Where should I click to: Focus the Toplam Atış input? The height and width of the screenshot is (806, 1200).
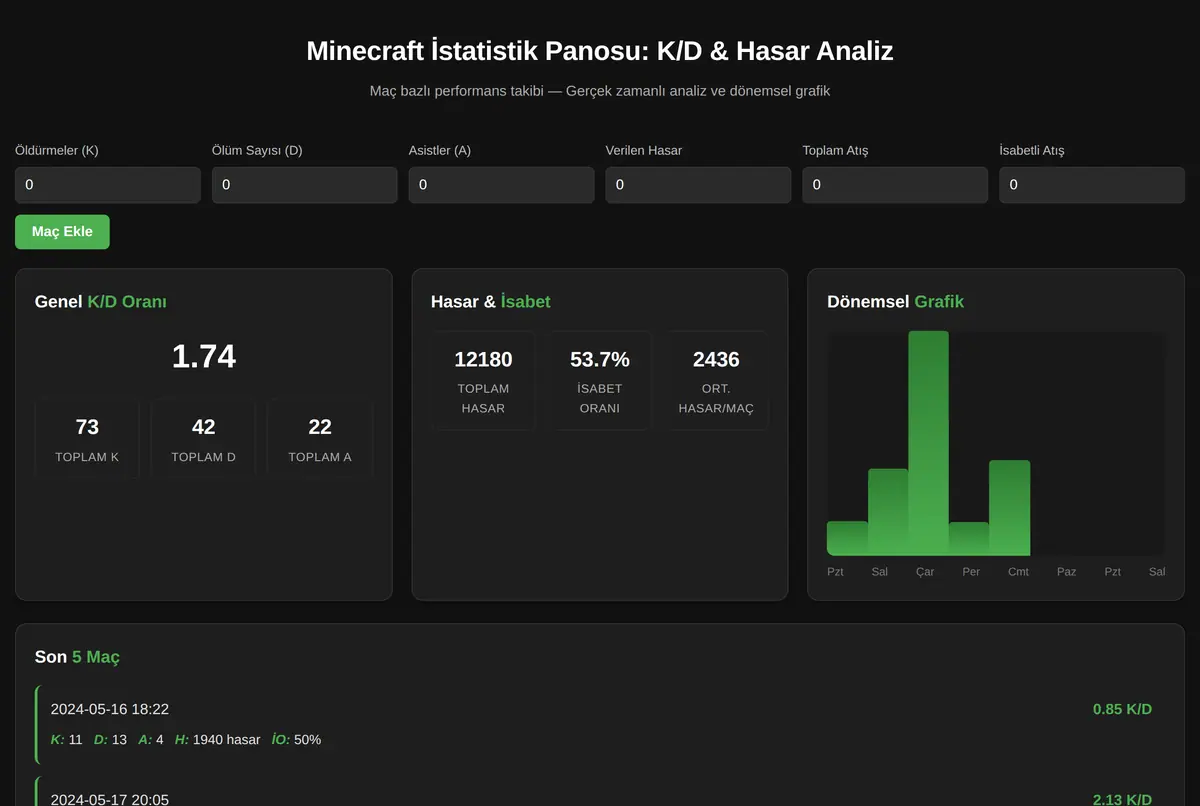895,185
